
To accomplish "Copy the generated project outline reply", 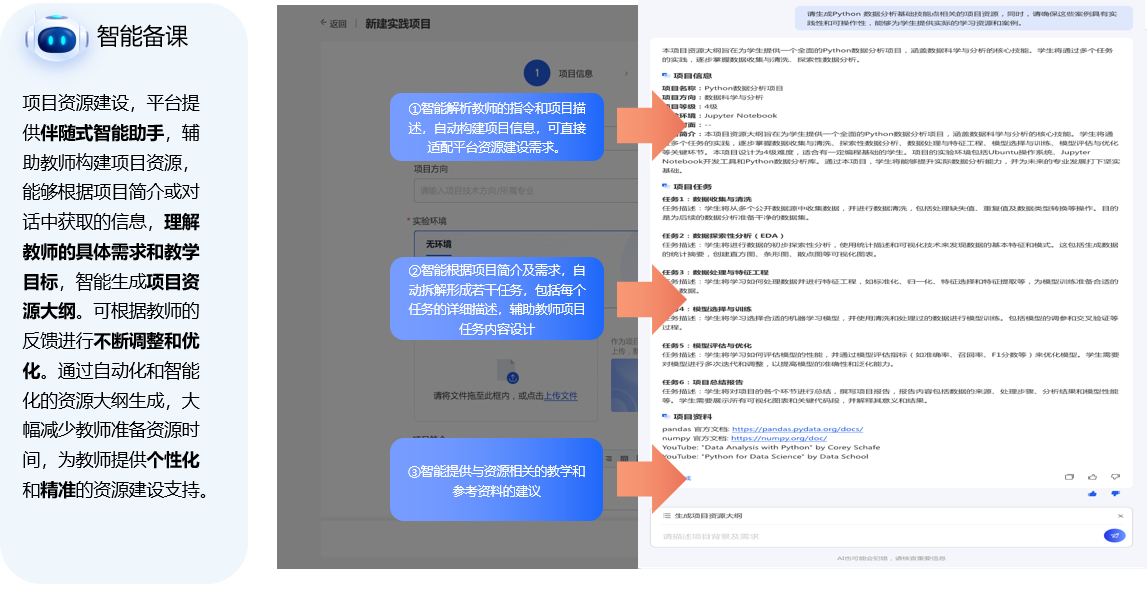I will (x=1069, y=477).
